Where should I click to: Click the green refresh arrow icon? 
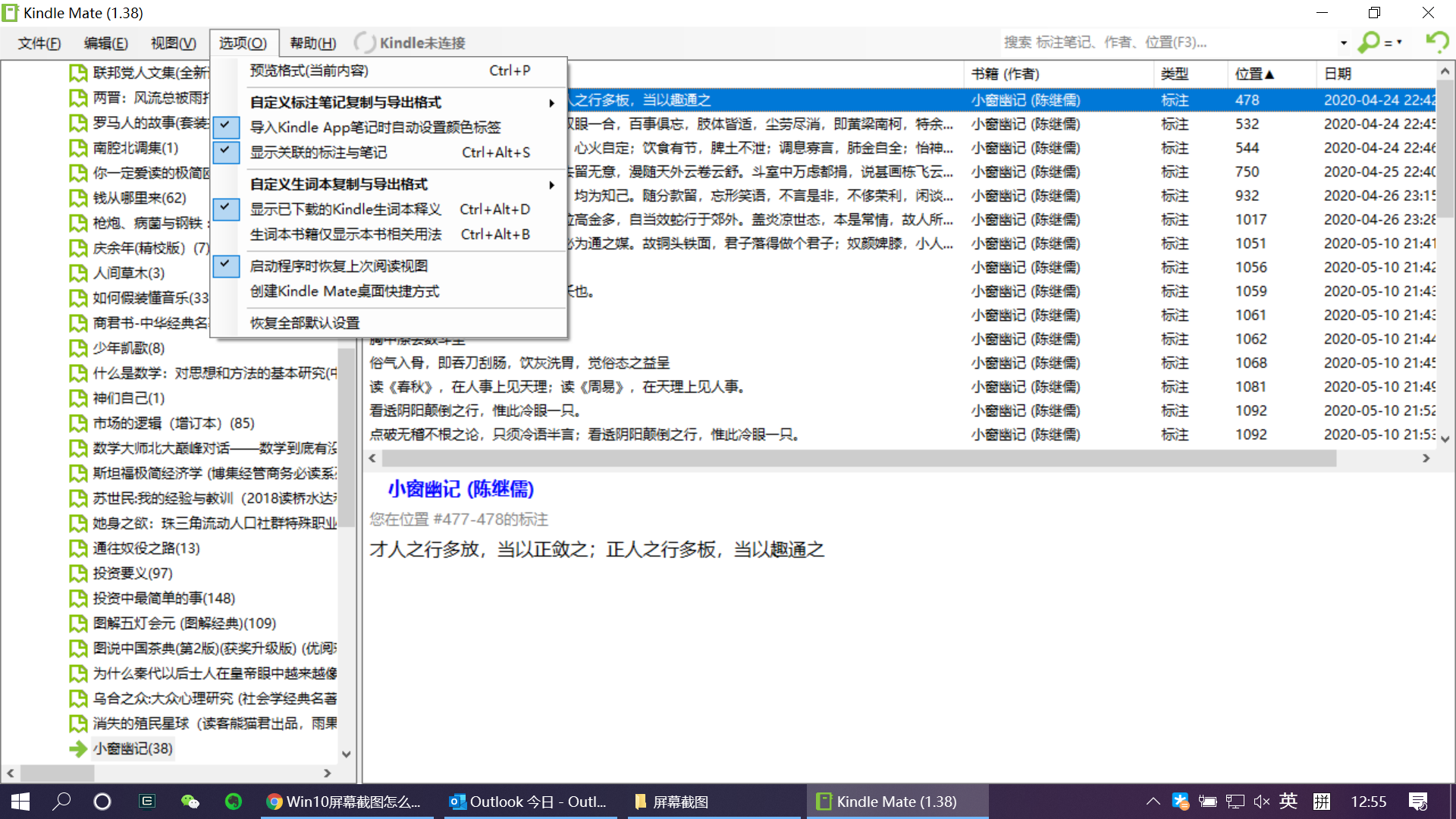(x=1436, y=42)
